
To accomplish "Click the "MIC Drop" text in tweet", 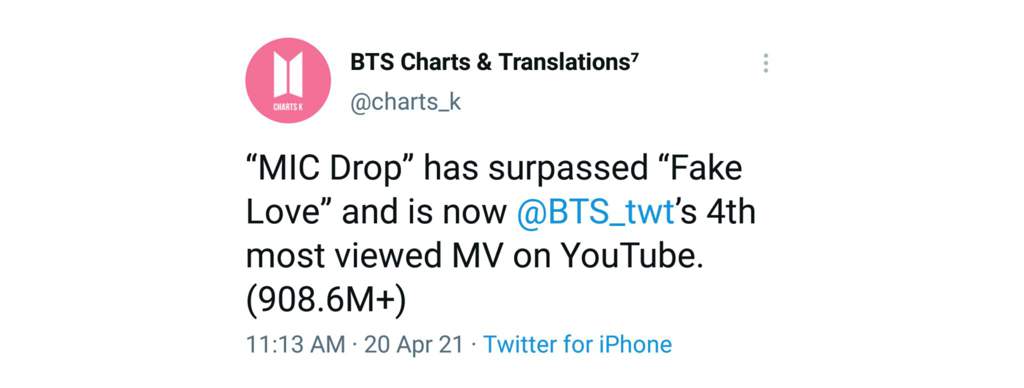I will [331, 170].
